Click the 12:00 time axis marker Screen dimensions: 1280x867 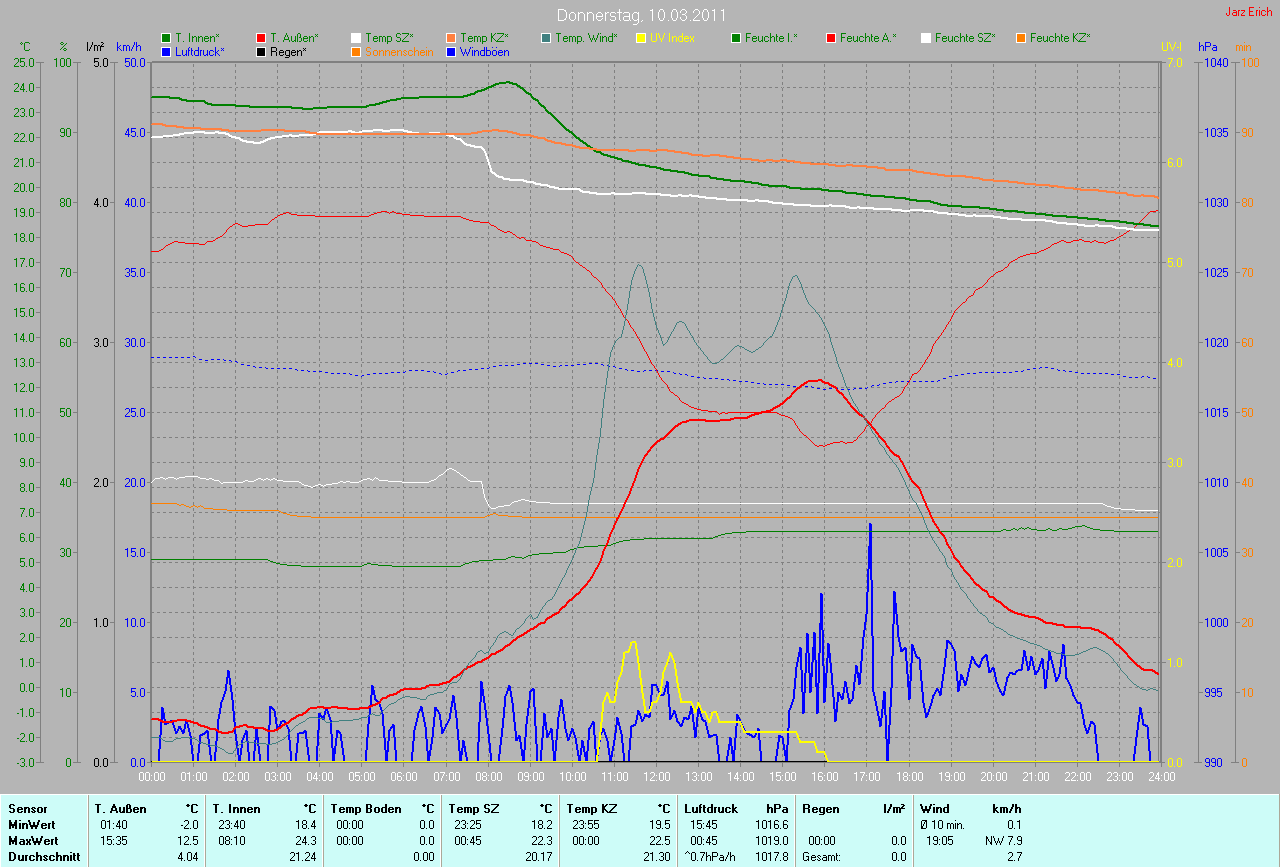656,776
